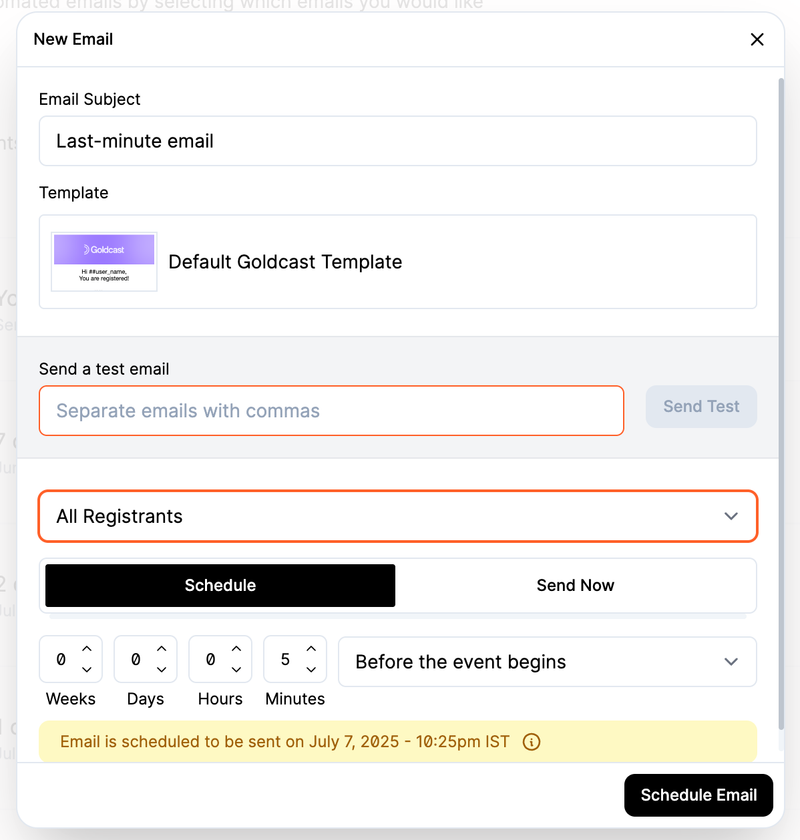The image size is (800, 840).
Task: Close the New Email dialog
Action: [x=757, y=40]
